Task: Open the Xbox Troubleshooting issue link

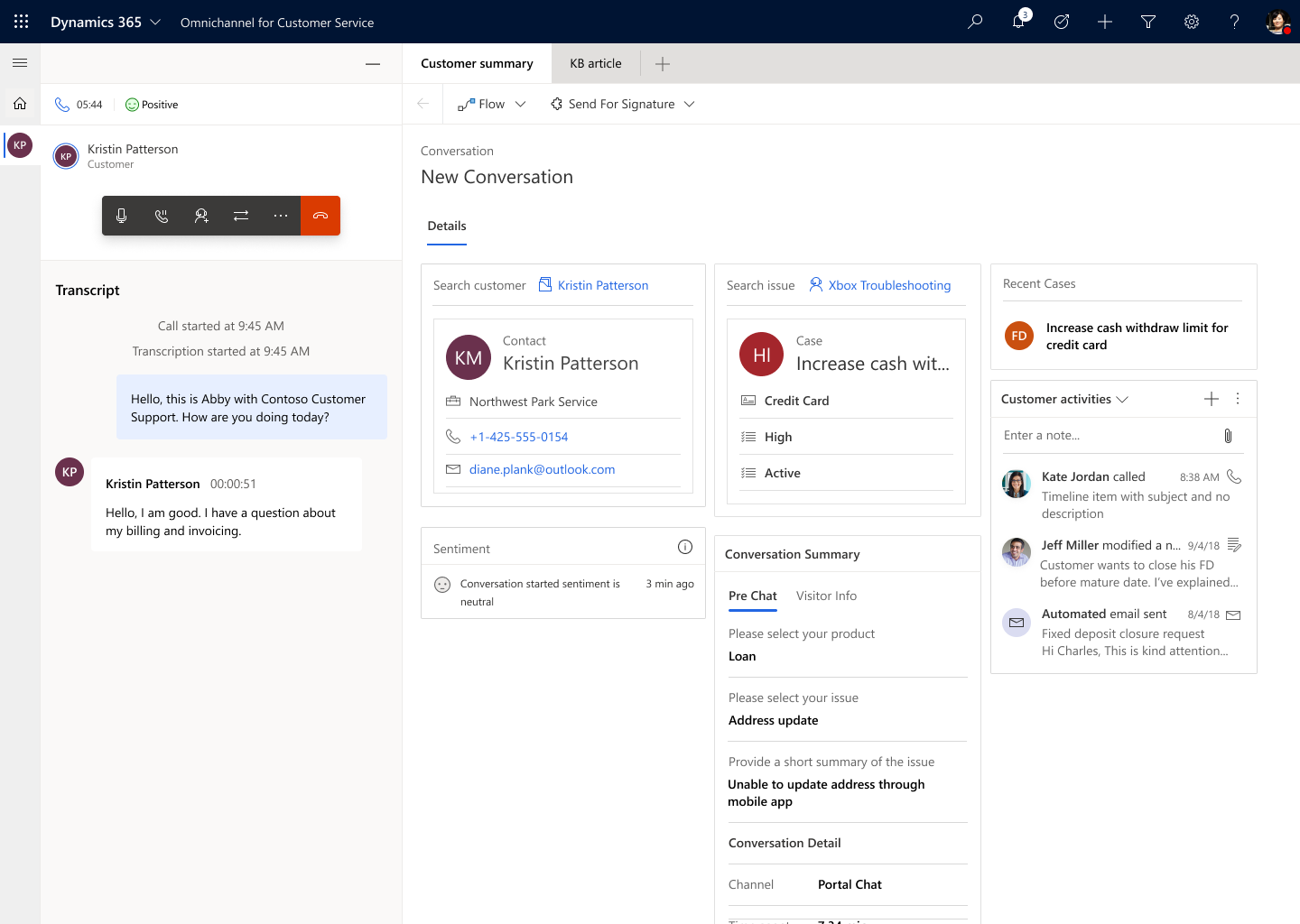Action: click(x=889, y=285)
